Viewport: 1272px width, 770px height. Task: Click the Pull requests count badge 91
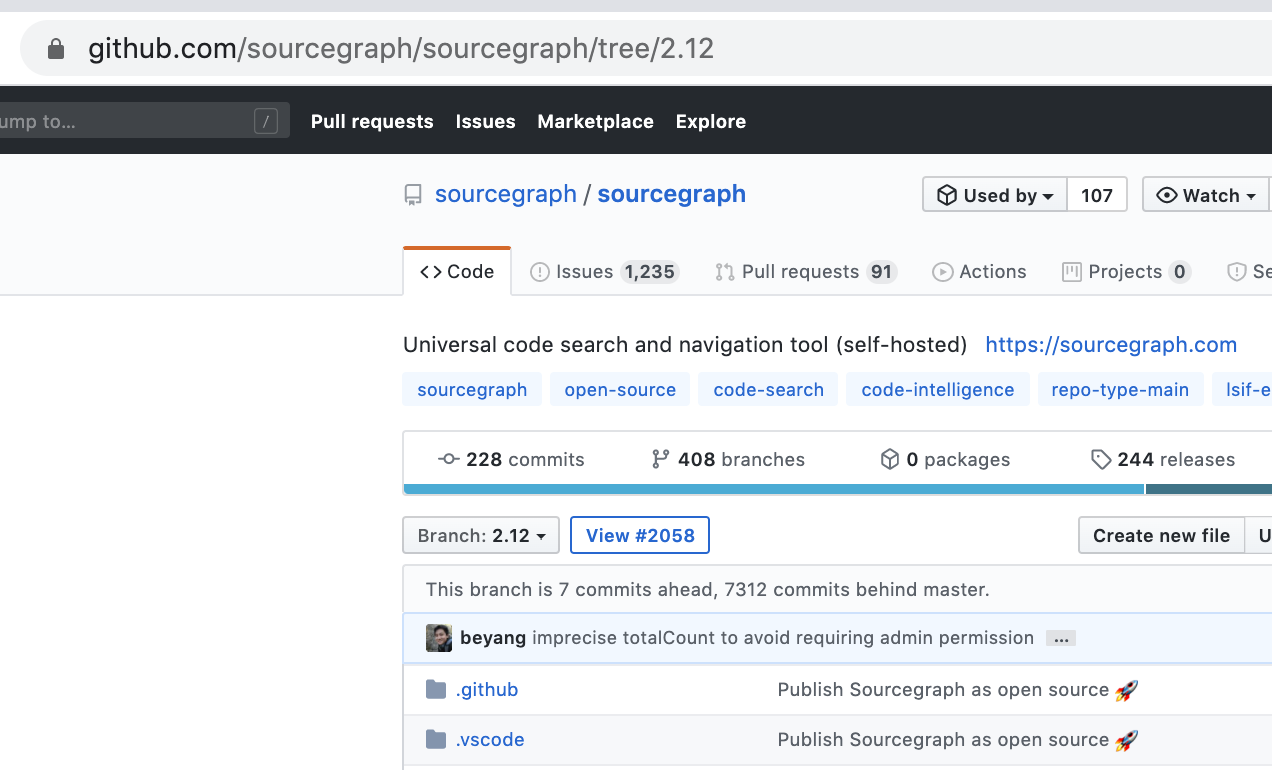pyautogui.click(x=881, y=272)
